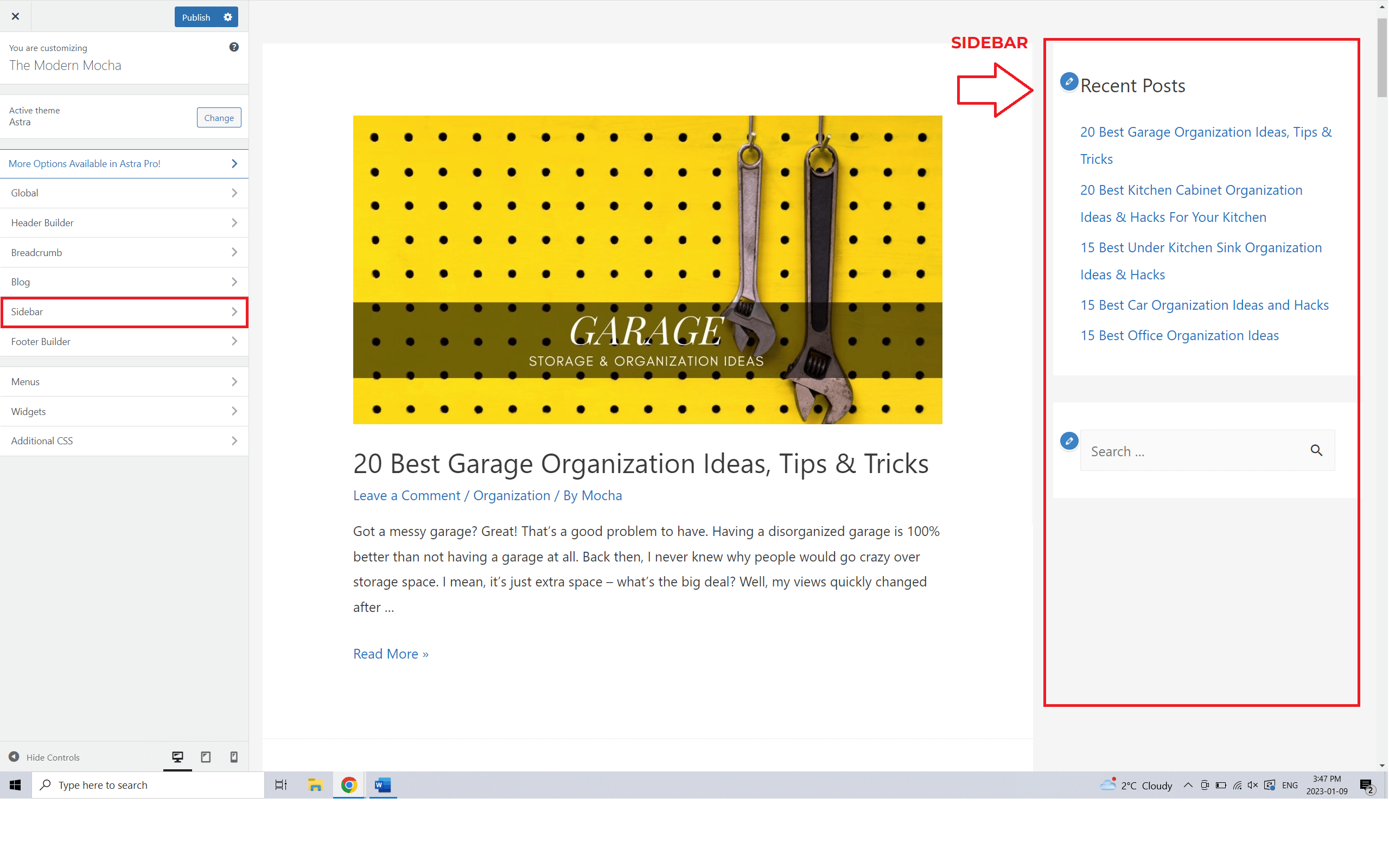Expand the Menus row chevron
The width and height of the screenshot is (1389, 868).
click(x=234, y=382)
